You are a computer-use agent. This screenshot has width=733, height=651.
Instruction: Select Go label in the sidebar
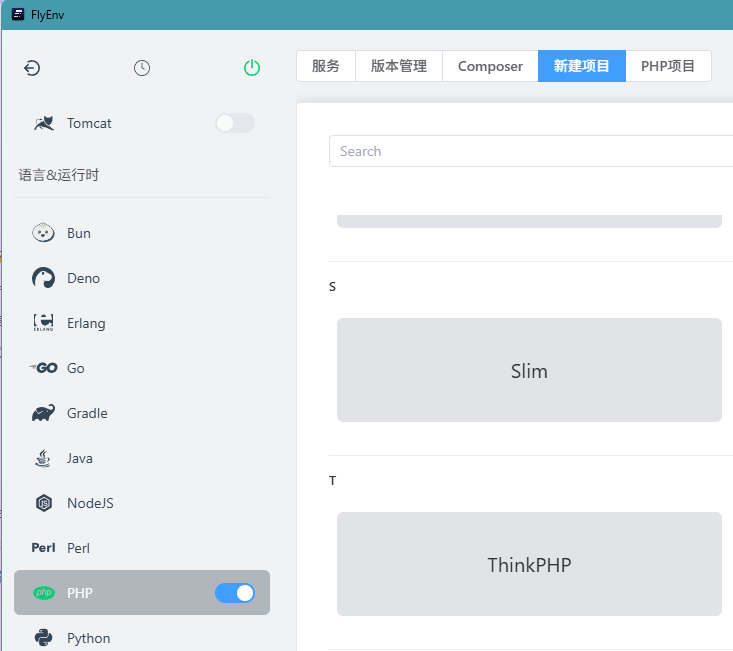click(76, 368)
